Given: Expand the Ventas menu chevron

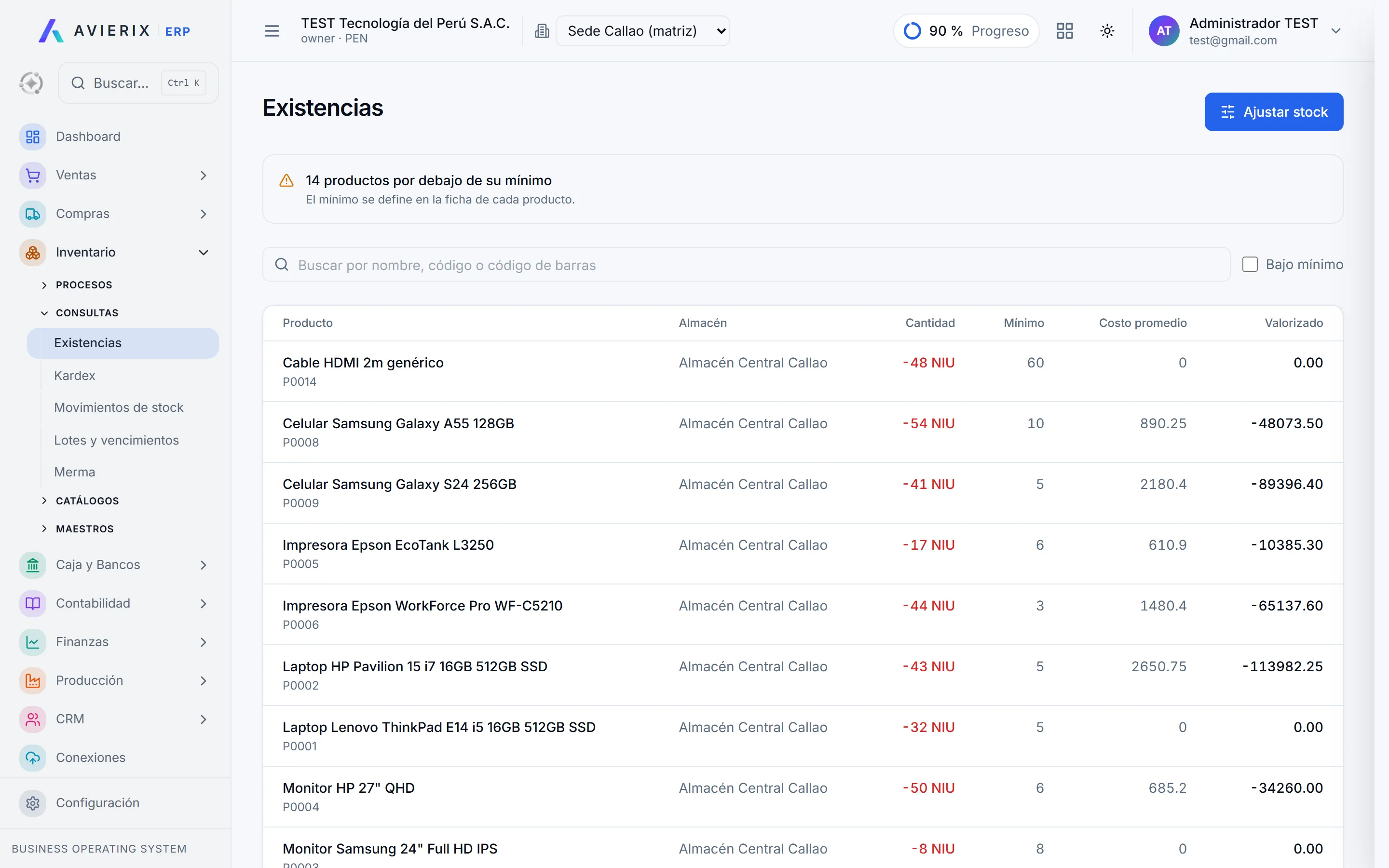Looking at the screenshot, I should [203, 175].
